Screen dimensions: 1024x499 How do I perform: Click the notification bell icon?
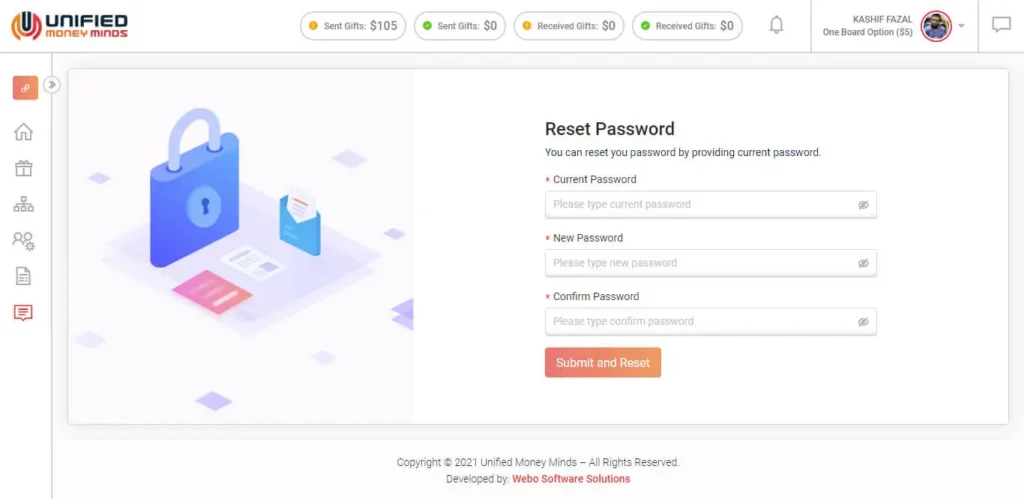776,26
